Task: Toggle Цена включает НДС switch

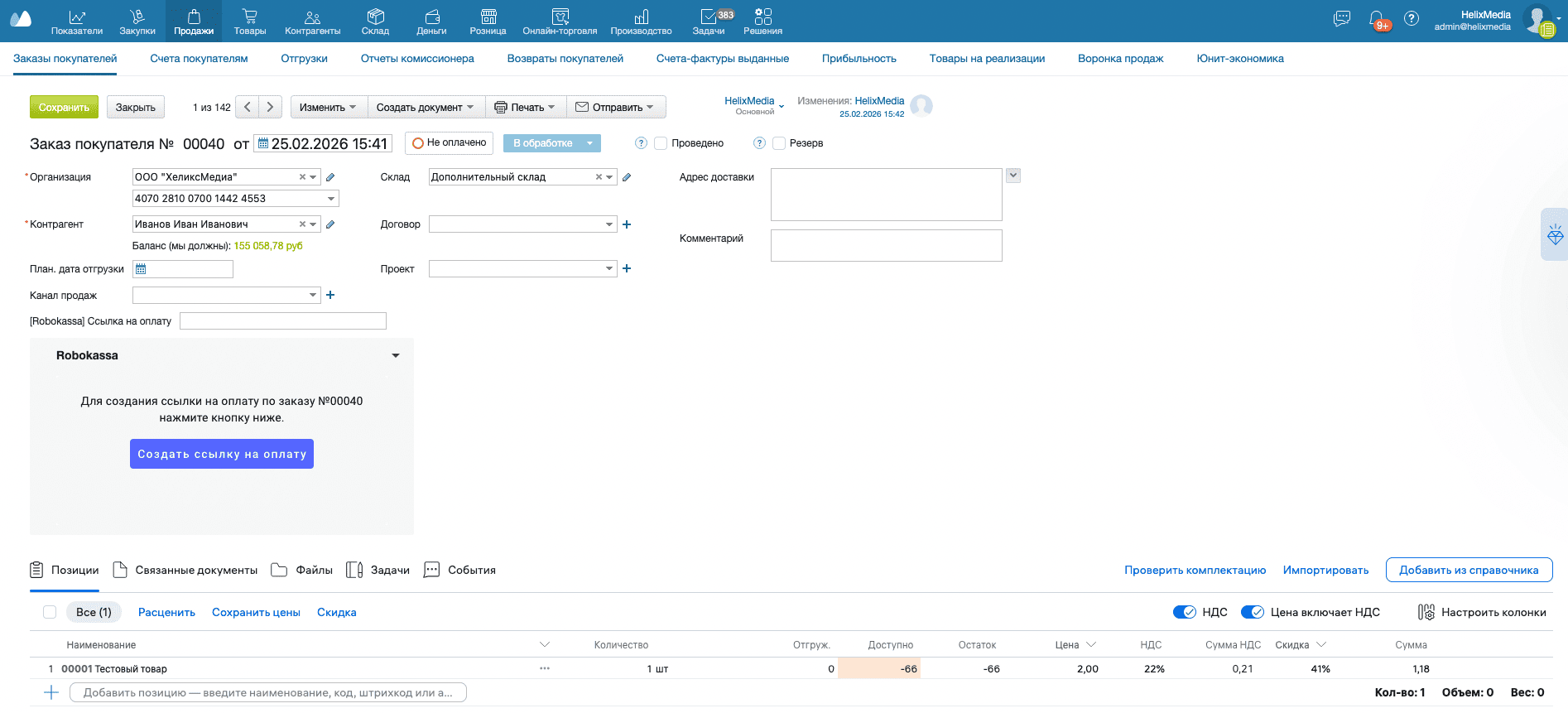Action: [x=1253, y=612]
